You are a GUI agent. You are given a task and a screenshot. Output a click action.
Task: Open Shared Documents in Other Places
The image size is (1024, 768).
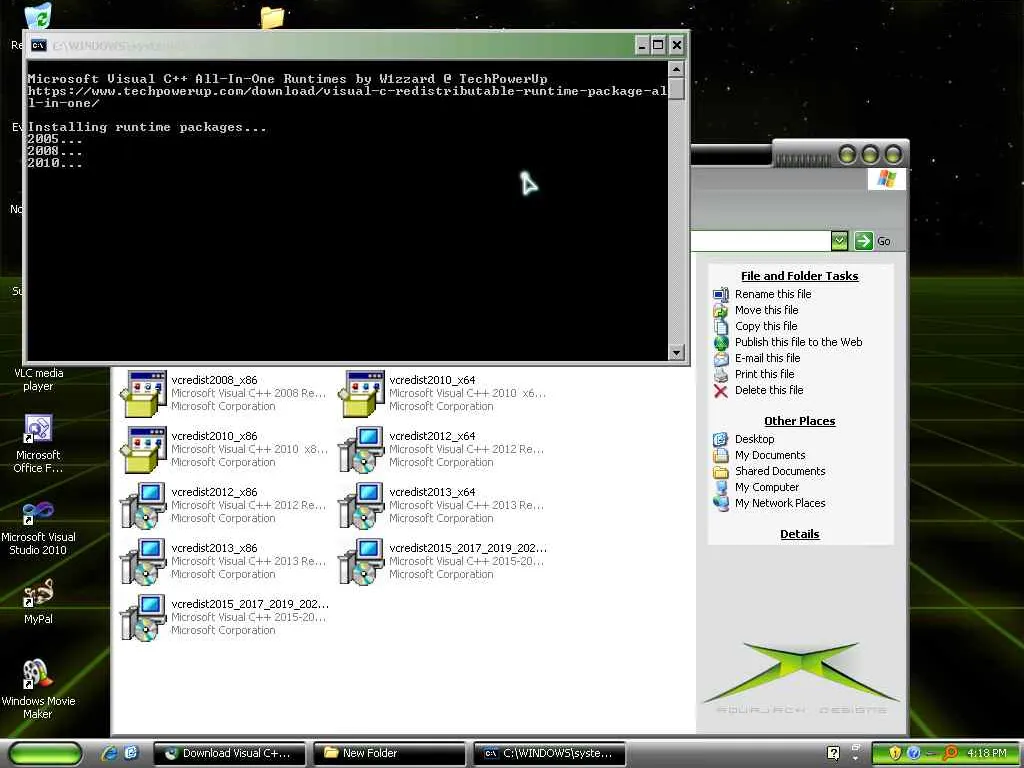pos(780,471)
